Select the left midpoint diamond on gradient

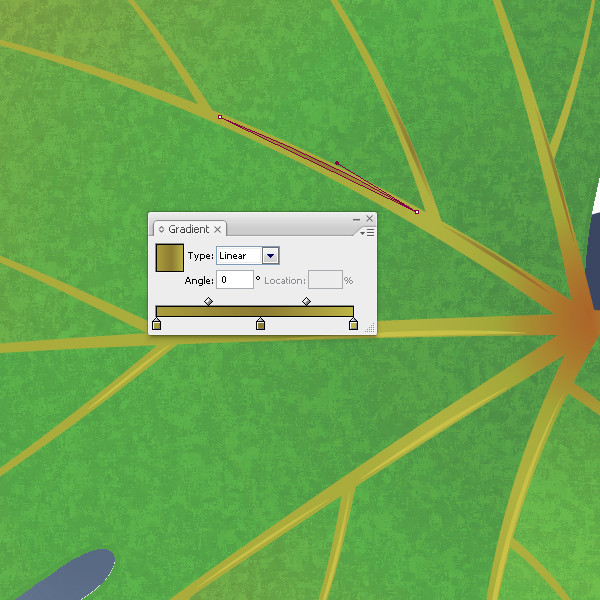208,302
